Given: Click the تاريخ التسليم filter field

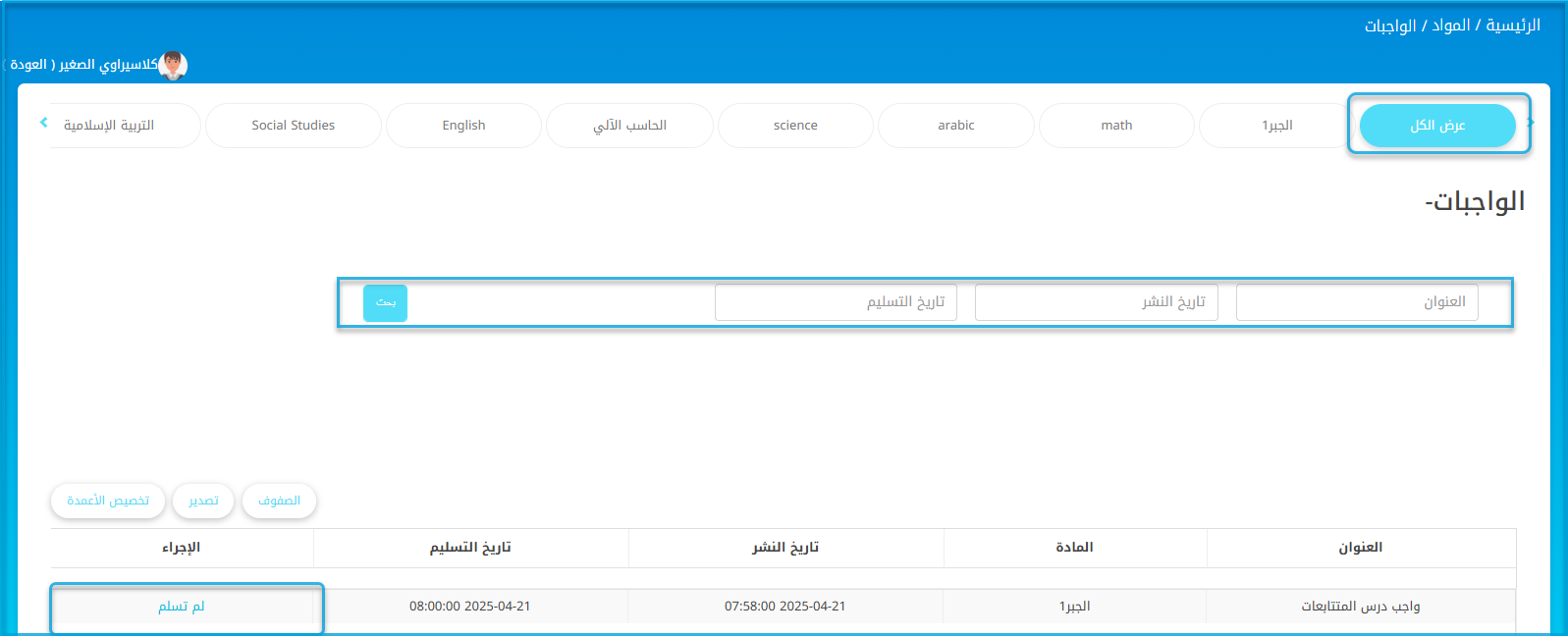Looking at the screenshot, I should [836, 302].
